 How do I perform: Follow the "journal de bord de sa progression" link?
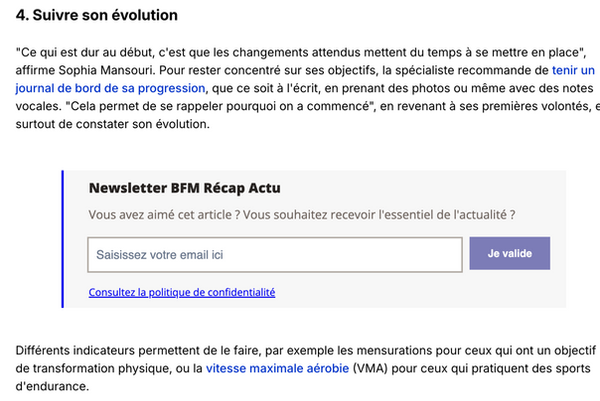110,88
